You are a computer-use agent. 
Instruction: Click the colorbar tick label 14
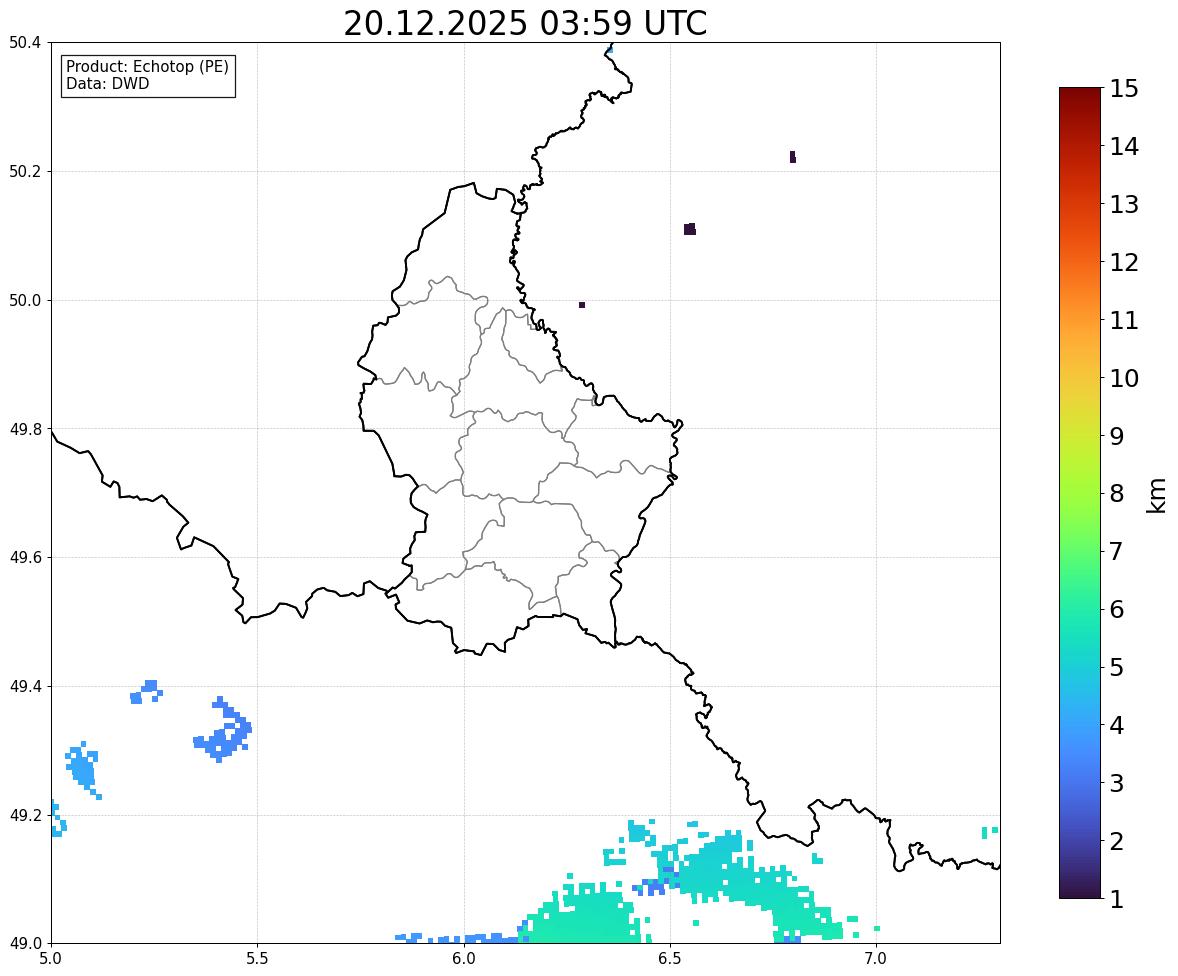click(x=1124, y=147)
